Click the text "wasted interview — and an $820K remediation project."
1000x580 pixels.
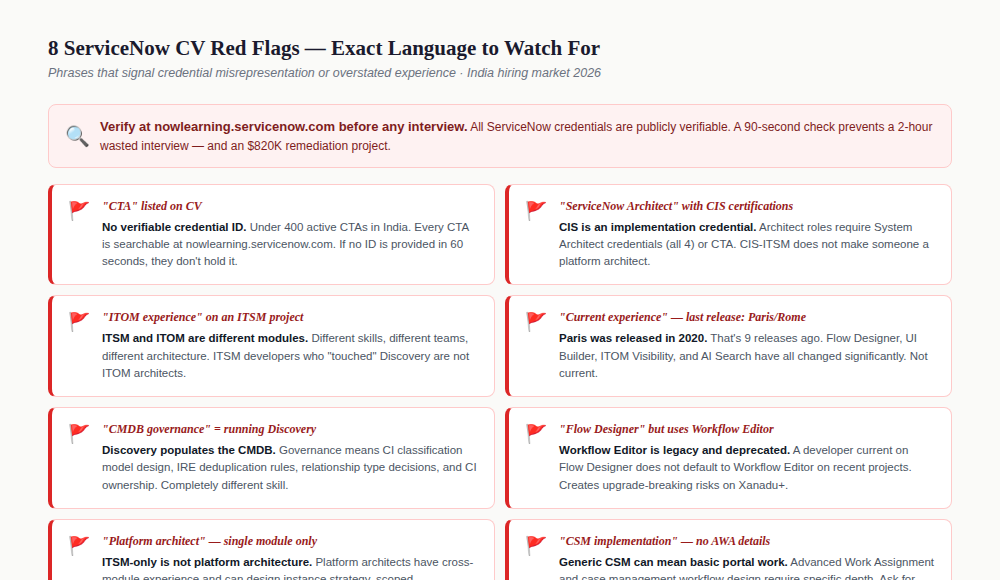(245, 146)
